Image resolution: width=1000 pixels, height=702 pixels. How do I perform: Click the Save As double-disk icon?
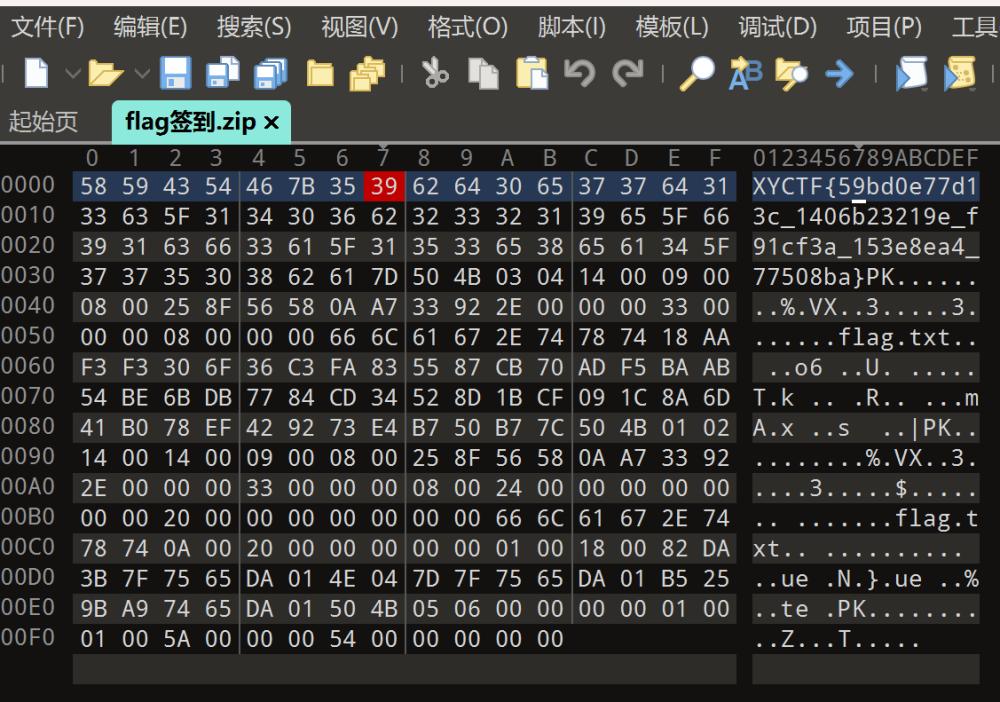223,73
